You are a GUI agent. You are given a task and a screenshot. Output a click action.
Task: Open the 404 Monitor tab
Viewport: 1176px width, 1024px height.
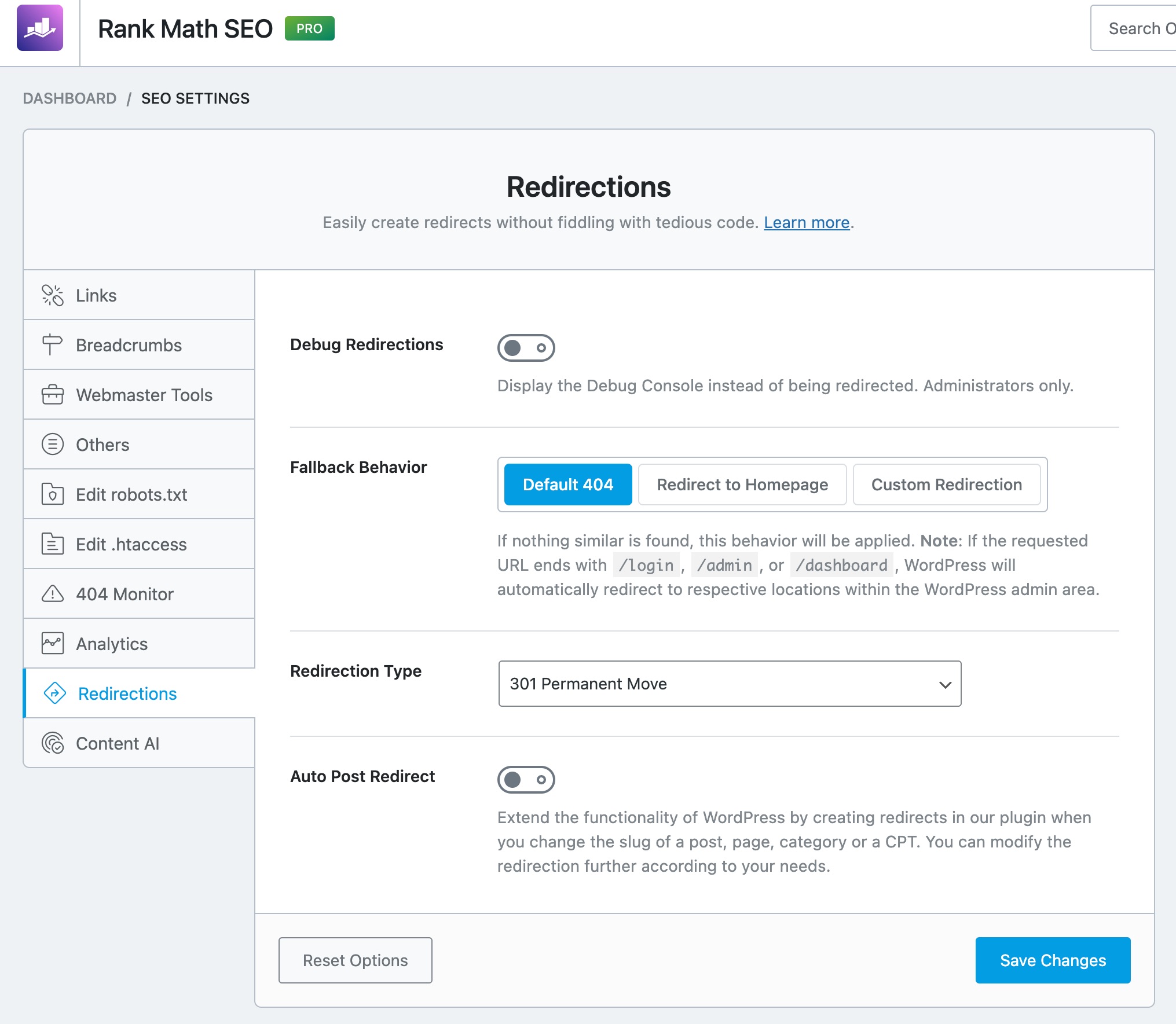[139, 594]
